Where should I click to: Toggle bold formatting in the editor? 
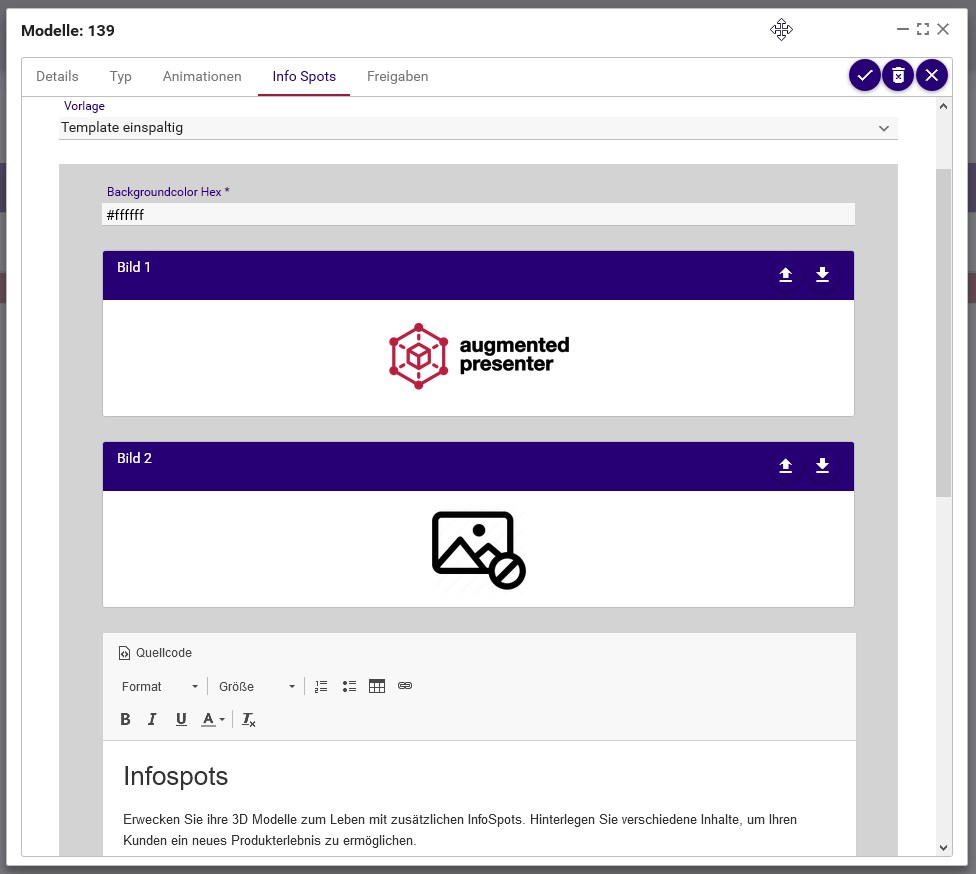tap(125, 718)
